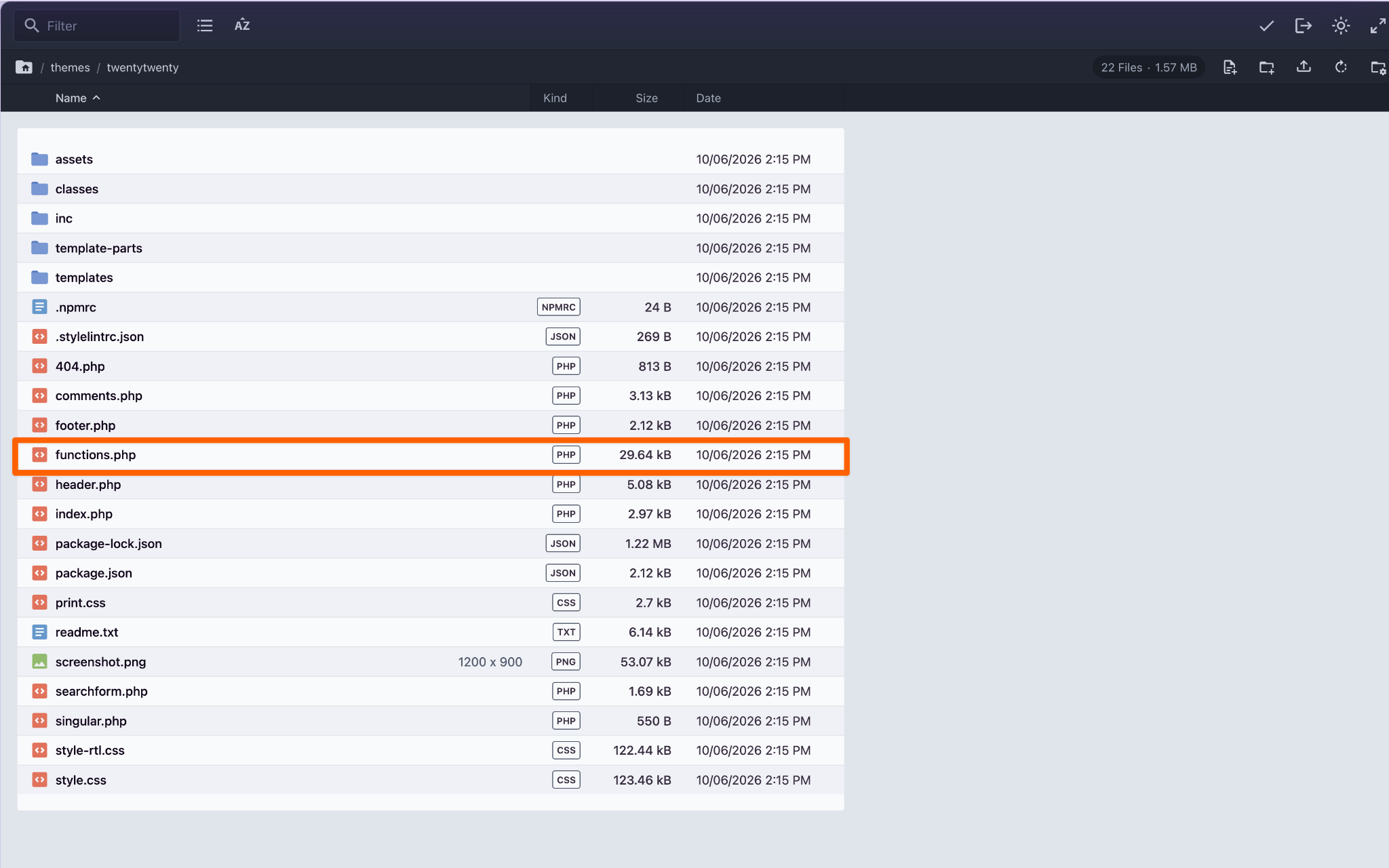This screenshot has height=868, width=1389.
Task: Open the templates folder
Action: 431,277
